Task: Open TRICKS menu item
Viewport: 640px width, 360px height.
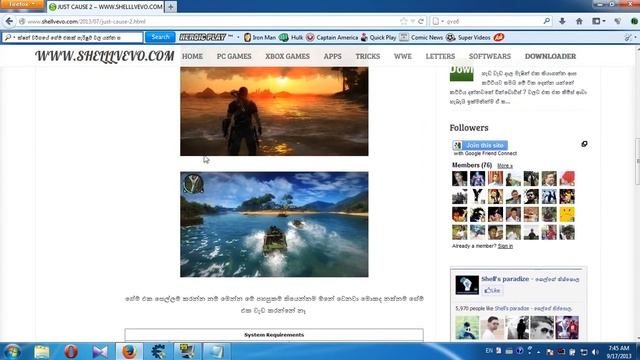Action: (x=367, y=56)
